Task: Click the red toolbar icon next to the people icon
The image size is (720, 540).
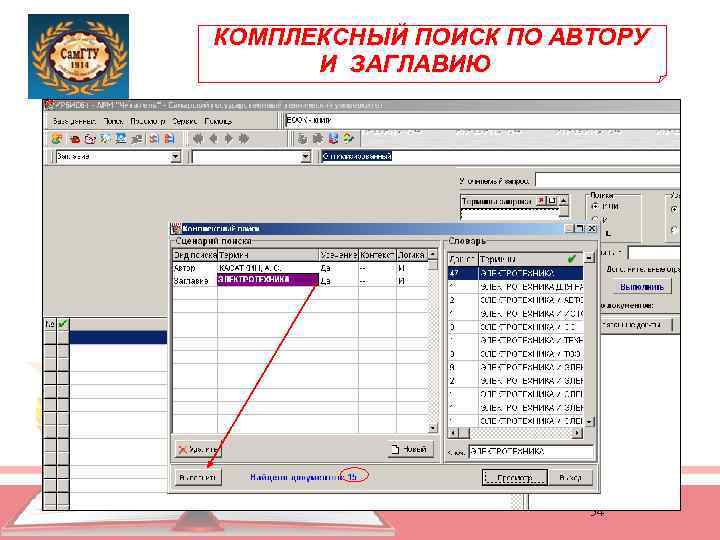Action: 74,138
